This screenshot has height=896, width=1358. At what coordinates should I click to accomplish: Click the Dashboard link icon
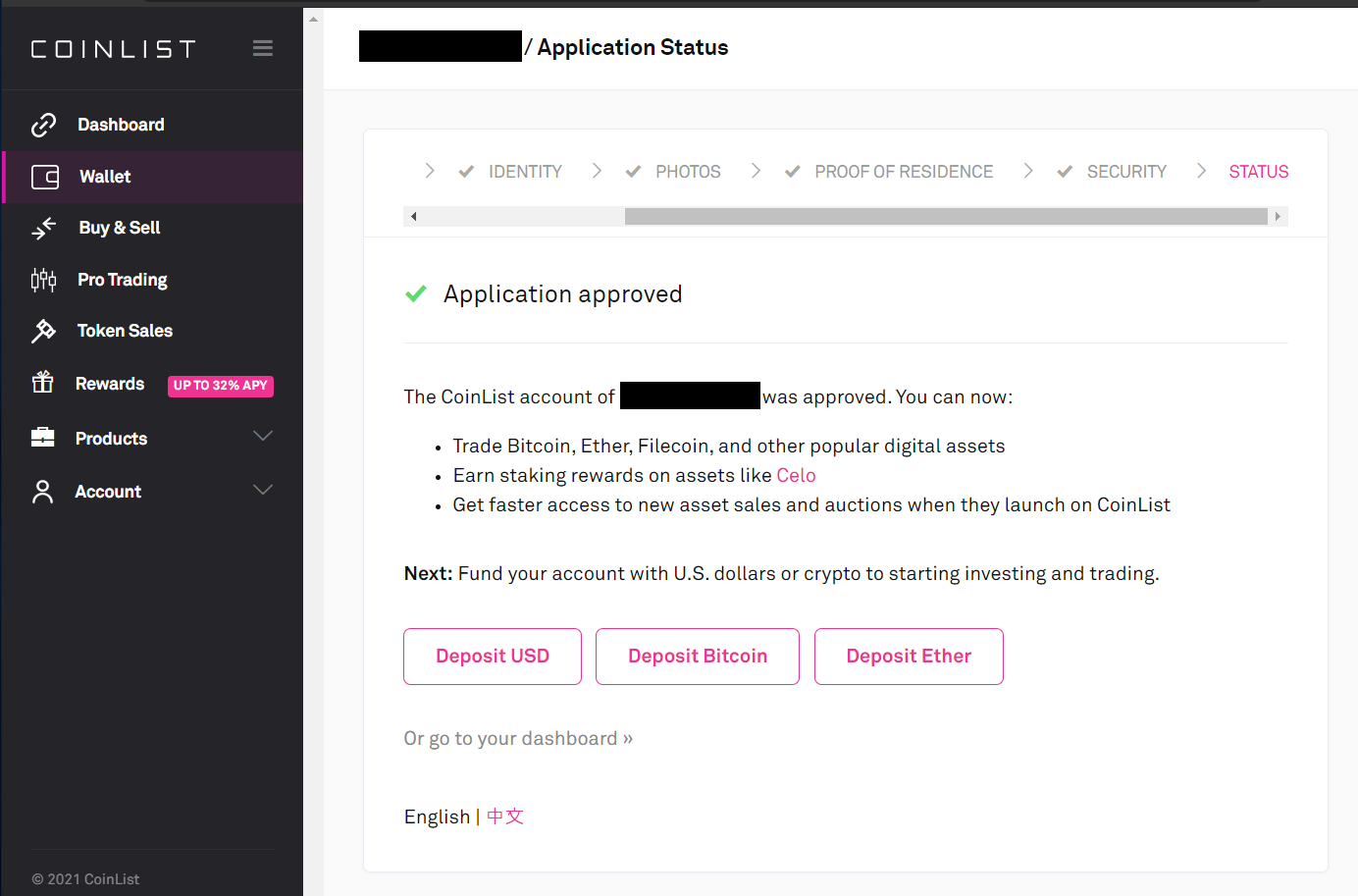(43, 125)
